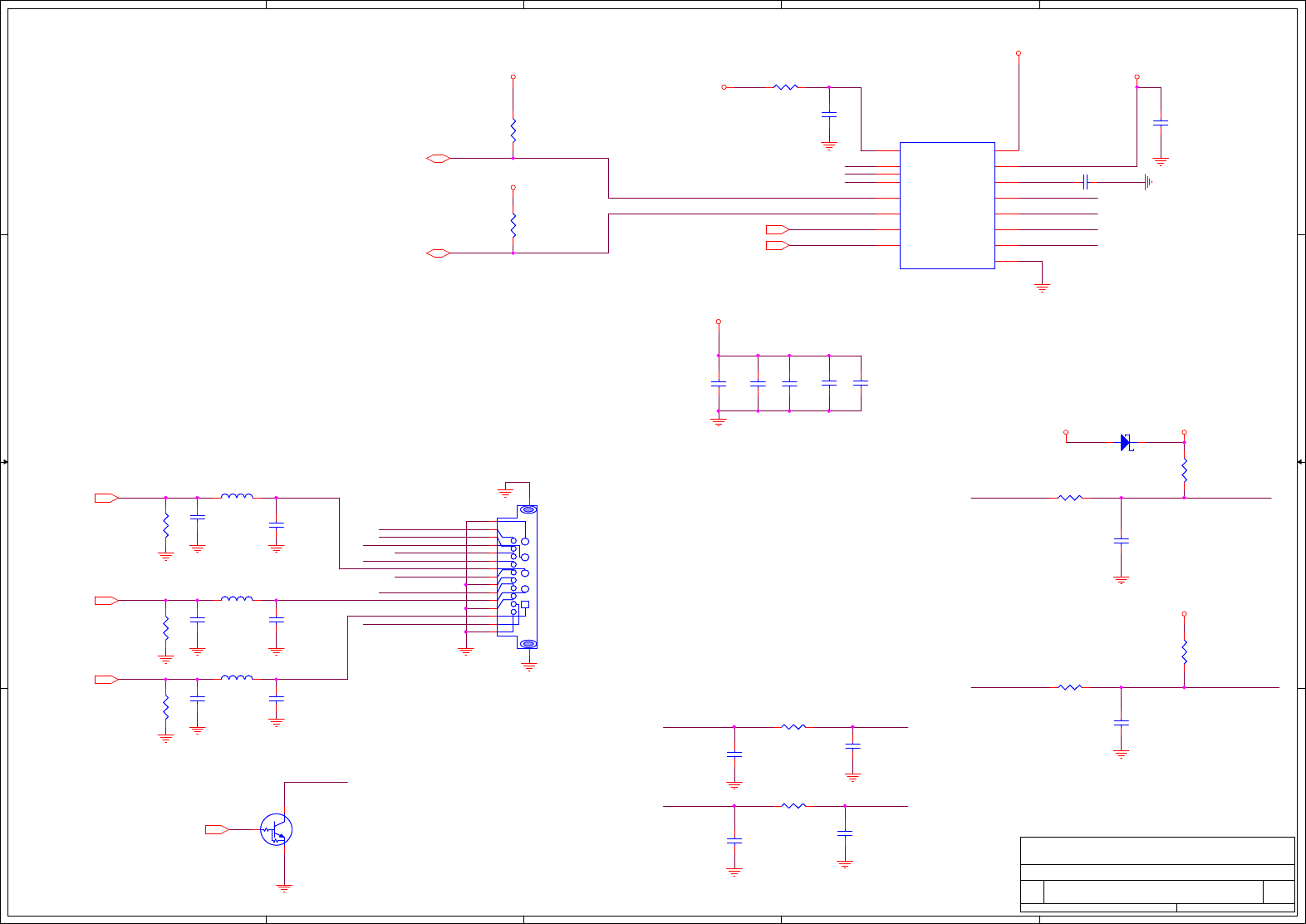Click the ground symbol below the connector's bottom mounting hole

[529, 666]
